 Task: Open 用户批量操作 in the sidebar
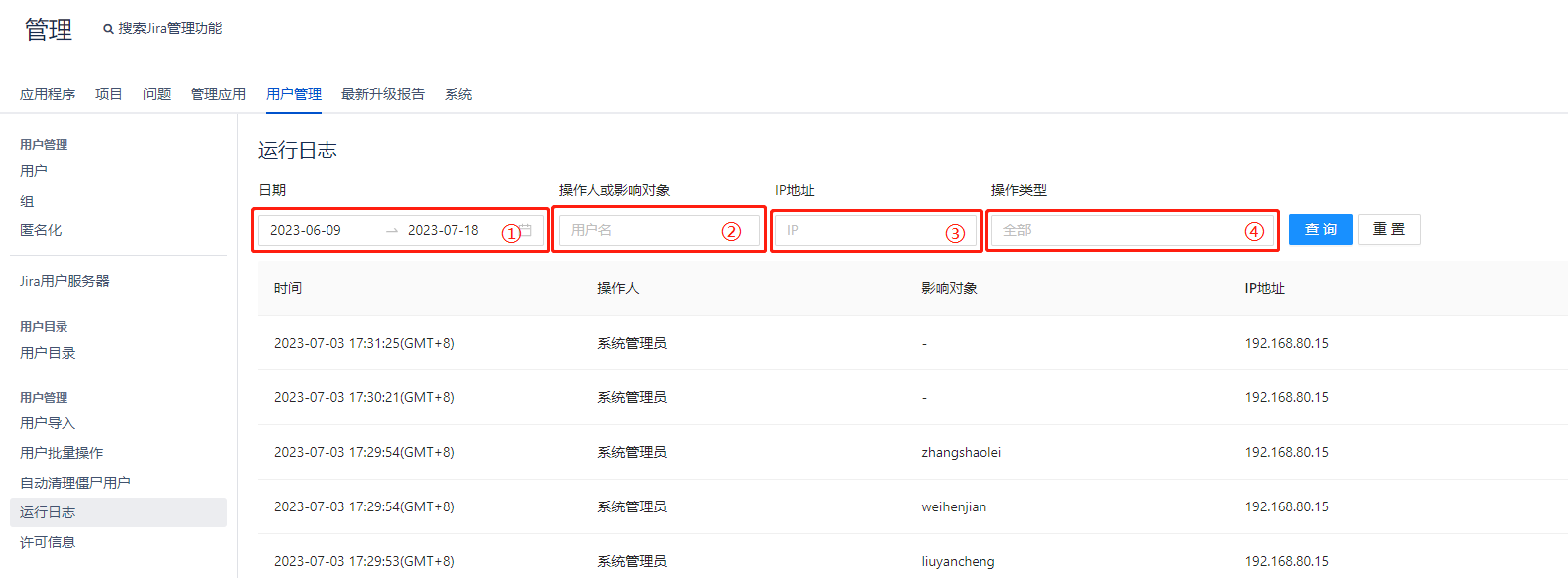(62, 453)
